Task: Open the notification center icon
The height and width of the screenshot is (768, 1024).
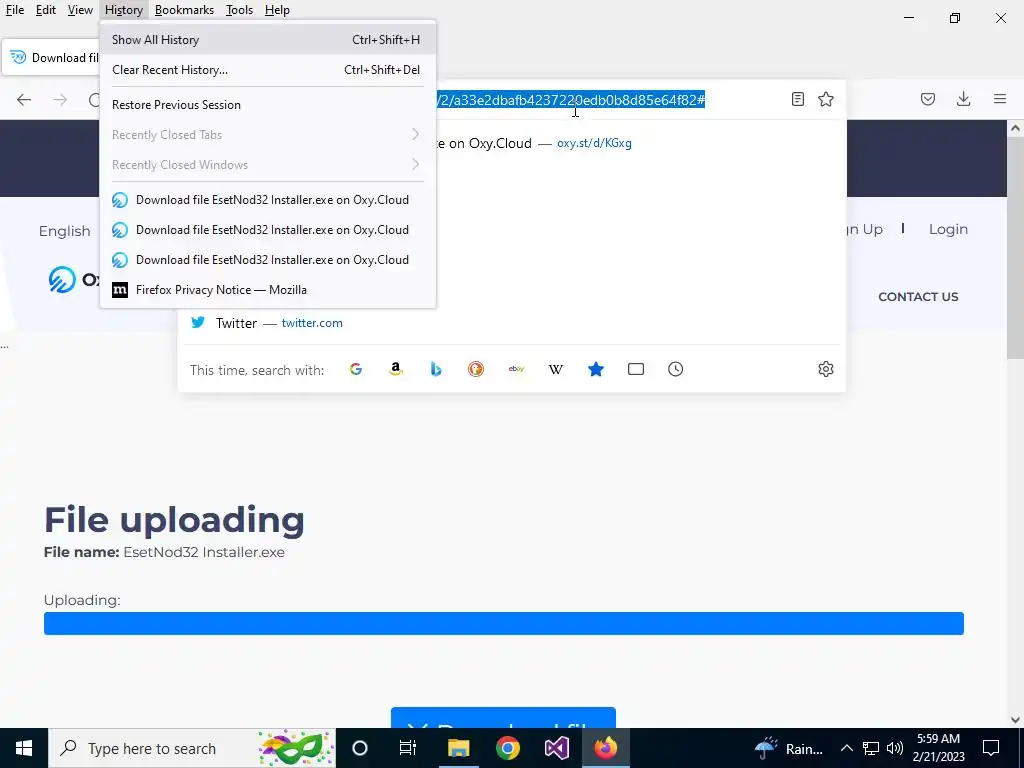Action: [991, 748]
